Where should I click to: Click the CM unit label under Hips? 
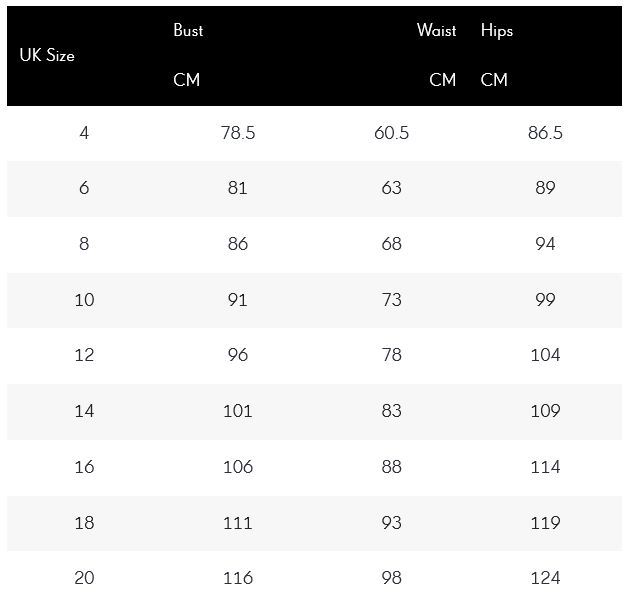(494, 80)
